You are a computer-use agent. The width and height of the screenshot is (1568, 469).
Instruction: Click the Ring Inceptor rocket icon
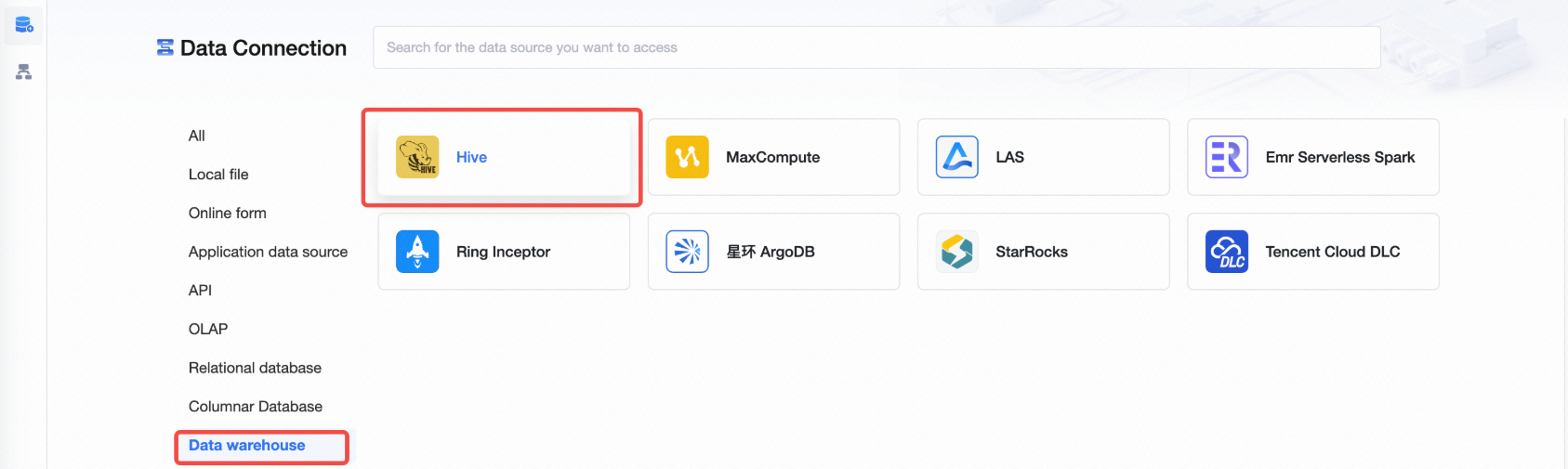(x=417, y=252)
